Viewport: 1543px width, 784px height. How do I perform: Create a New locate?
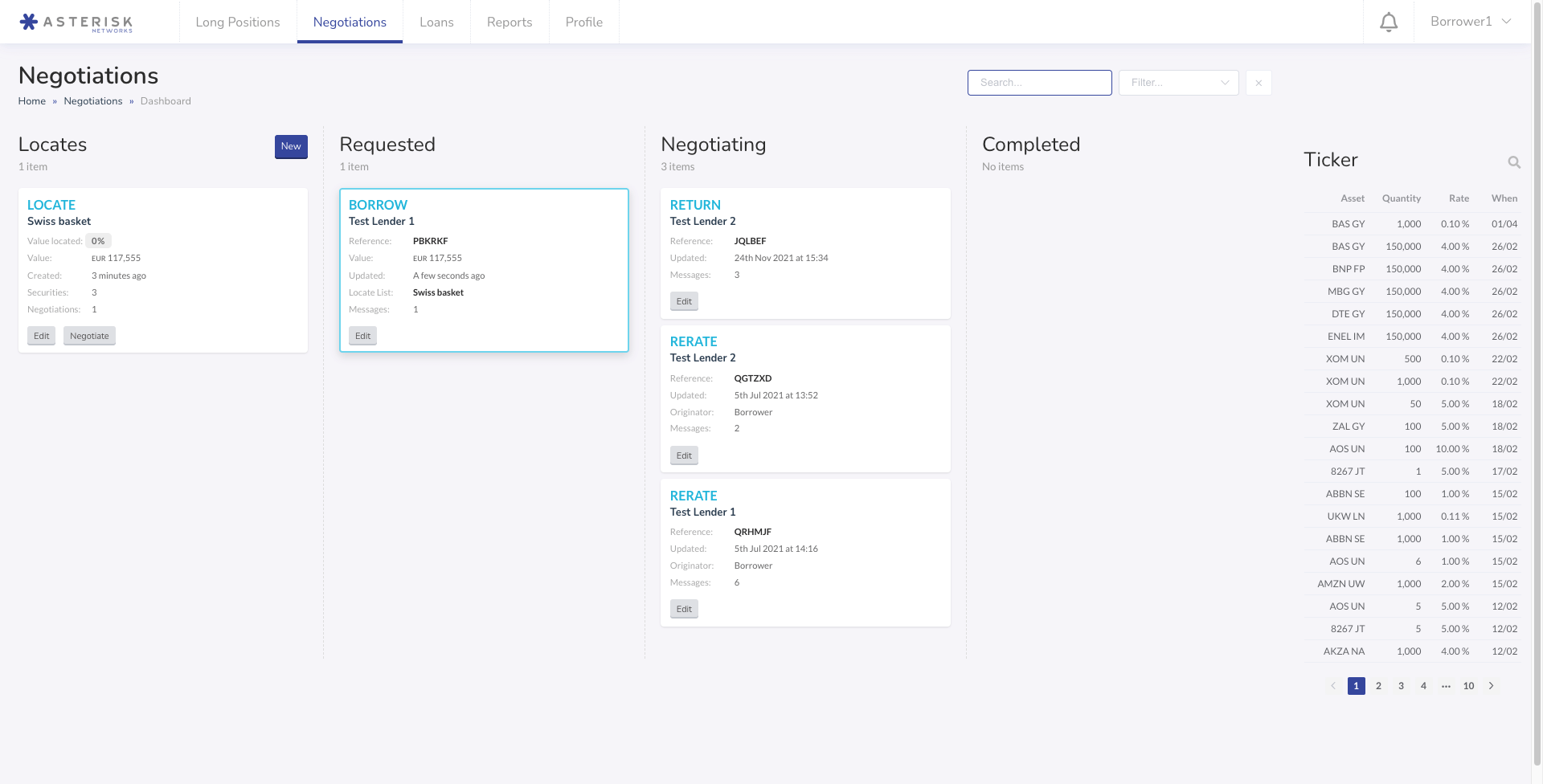coord(291,146)
